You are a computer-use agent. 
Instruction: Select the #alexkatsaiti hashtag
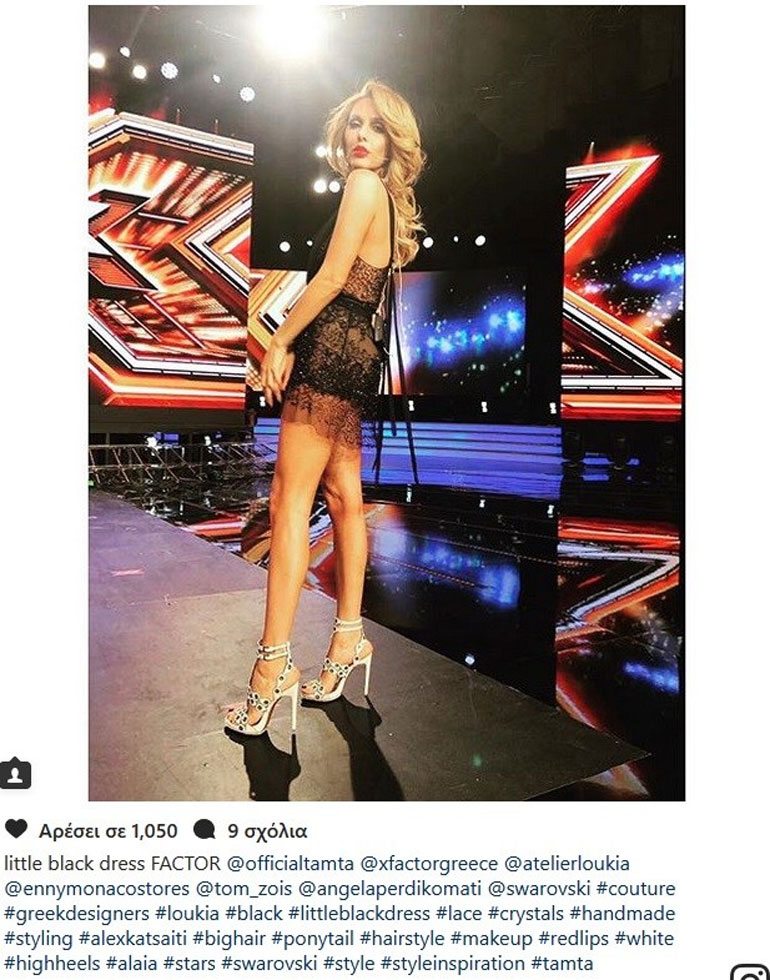(132, 939)
